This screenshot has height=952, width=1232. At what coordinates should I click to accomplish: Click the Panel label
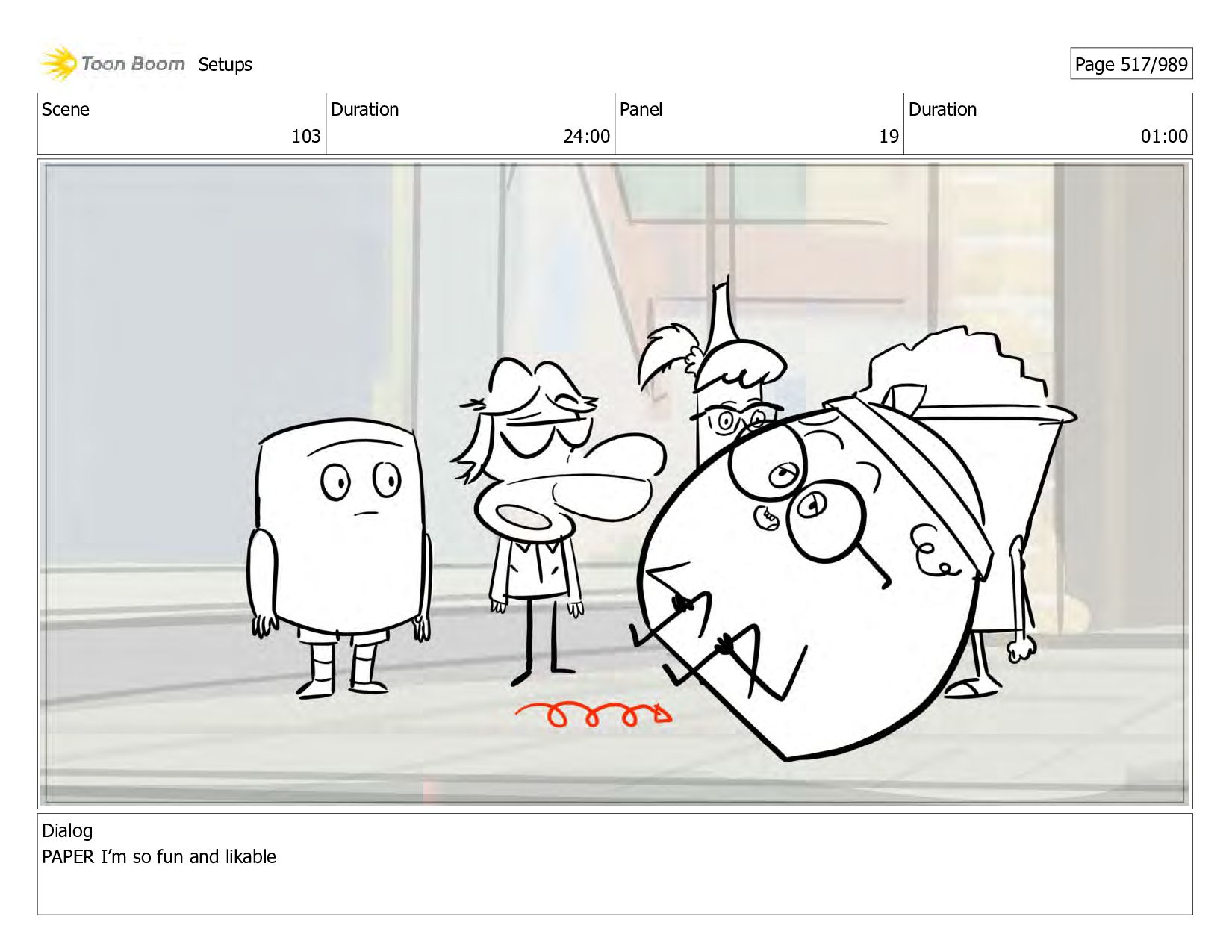click(x=641, y=109)
